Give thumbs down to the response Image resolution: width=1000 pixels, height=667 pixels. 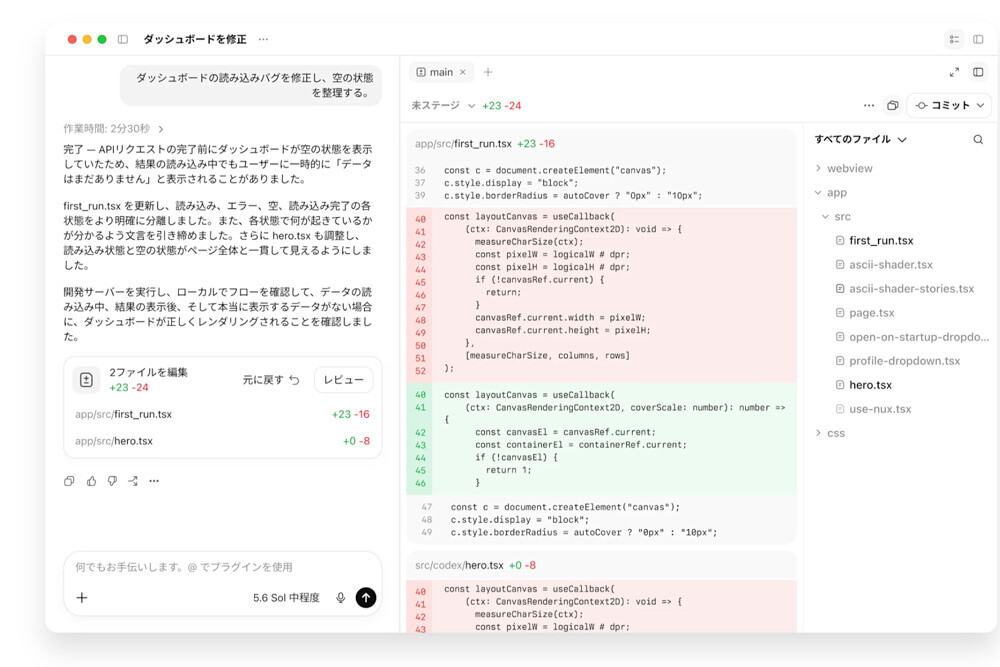click(112, 481)
